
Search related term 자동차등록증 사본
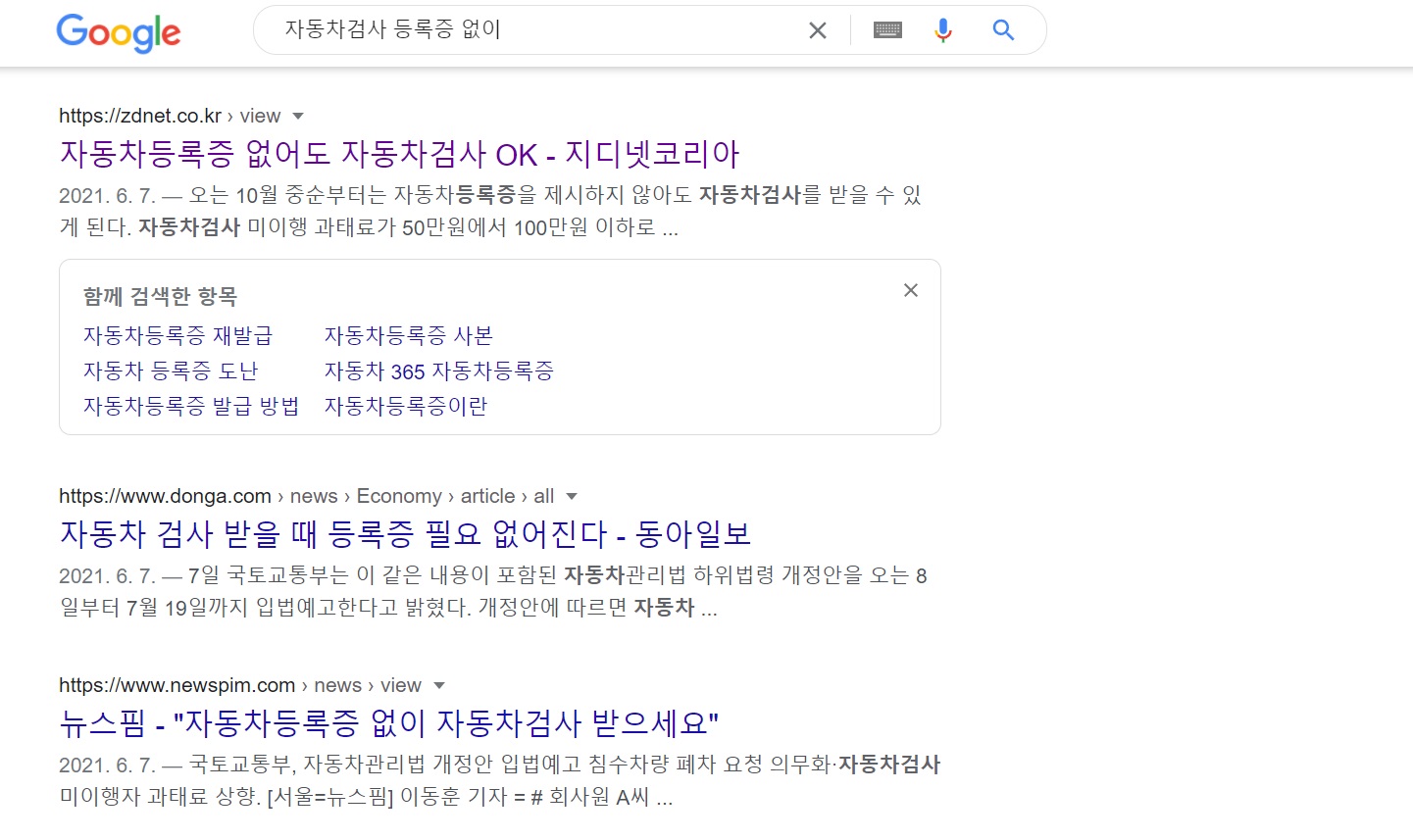click(409, 335)
